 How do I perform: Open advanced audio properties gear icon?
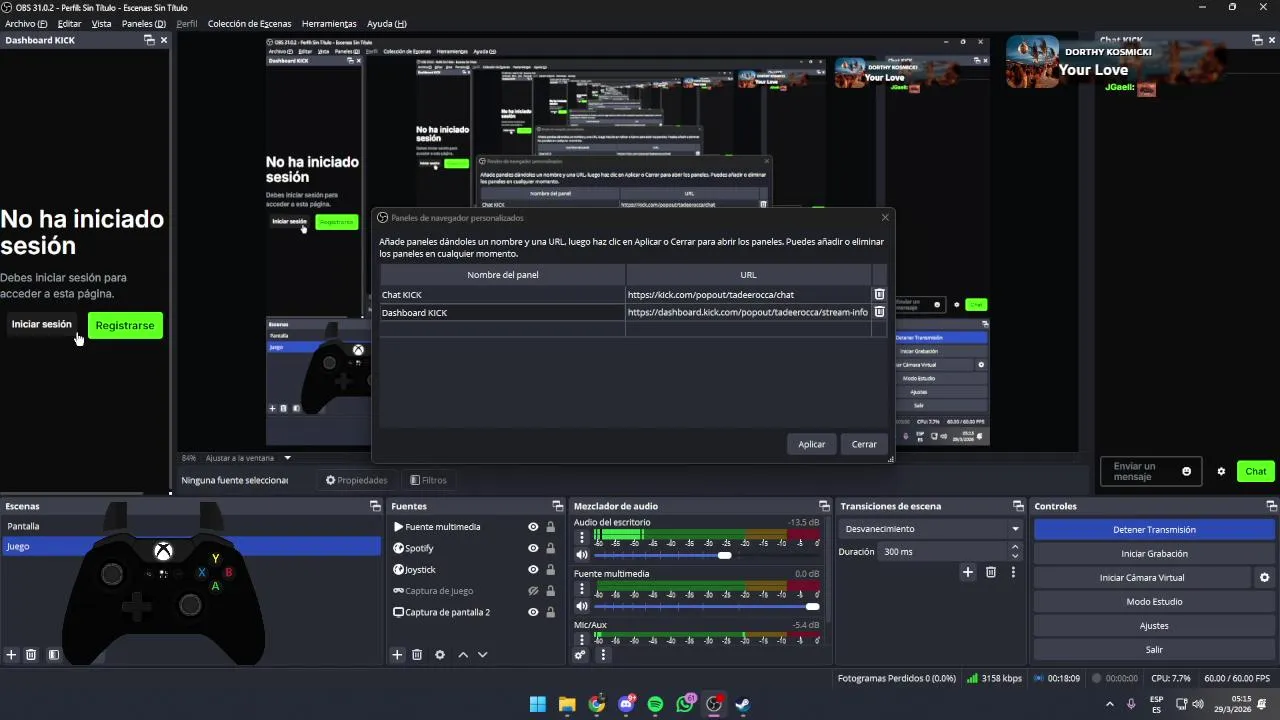click(580, 655)
